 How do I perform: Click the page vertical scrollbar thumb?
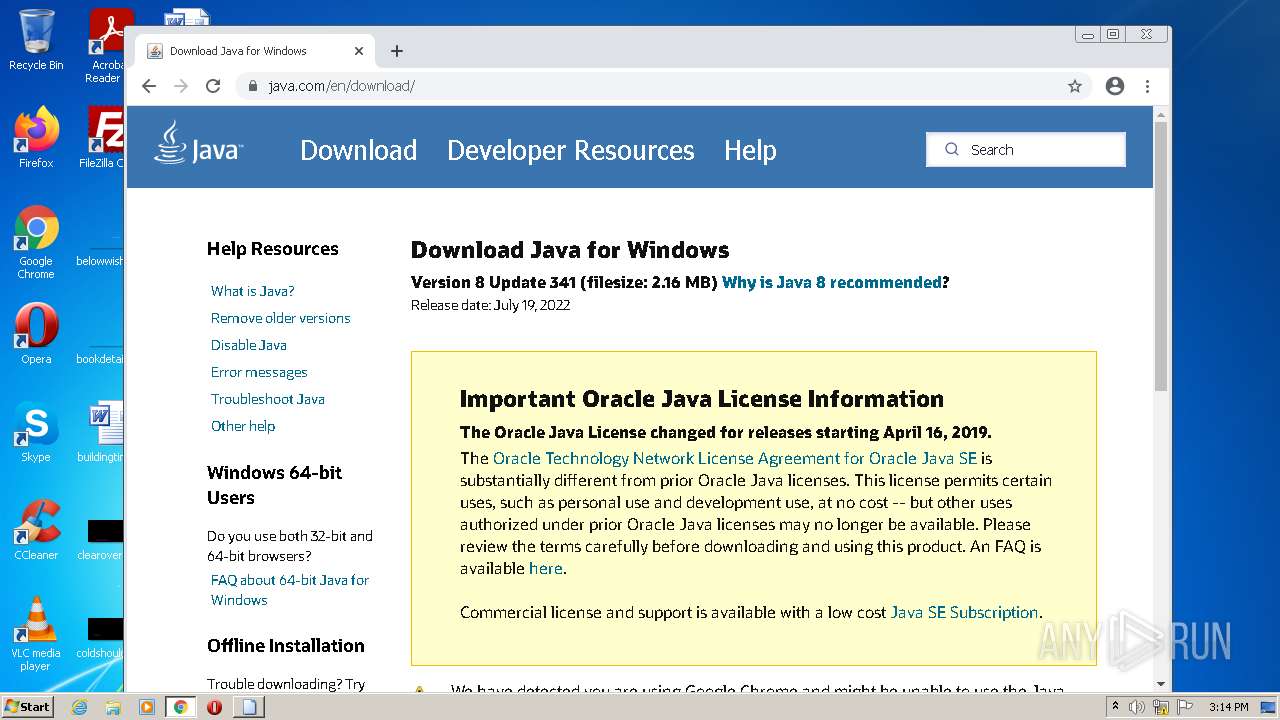point(1161,255)
